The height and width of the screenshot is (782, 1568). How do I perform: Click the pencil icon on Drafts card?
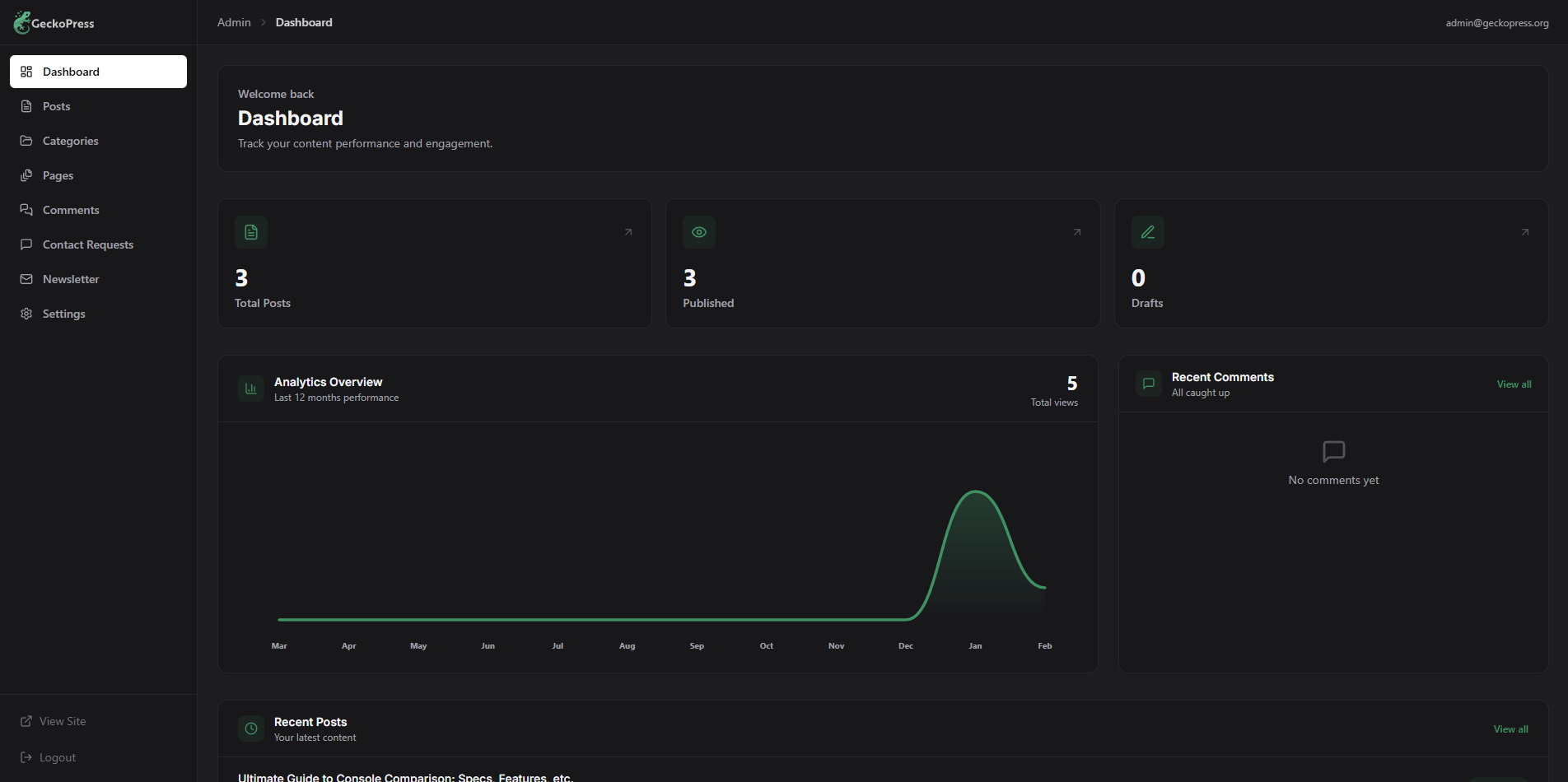pos(1147,232)
